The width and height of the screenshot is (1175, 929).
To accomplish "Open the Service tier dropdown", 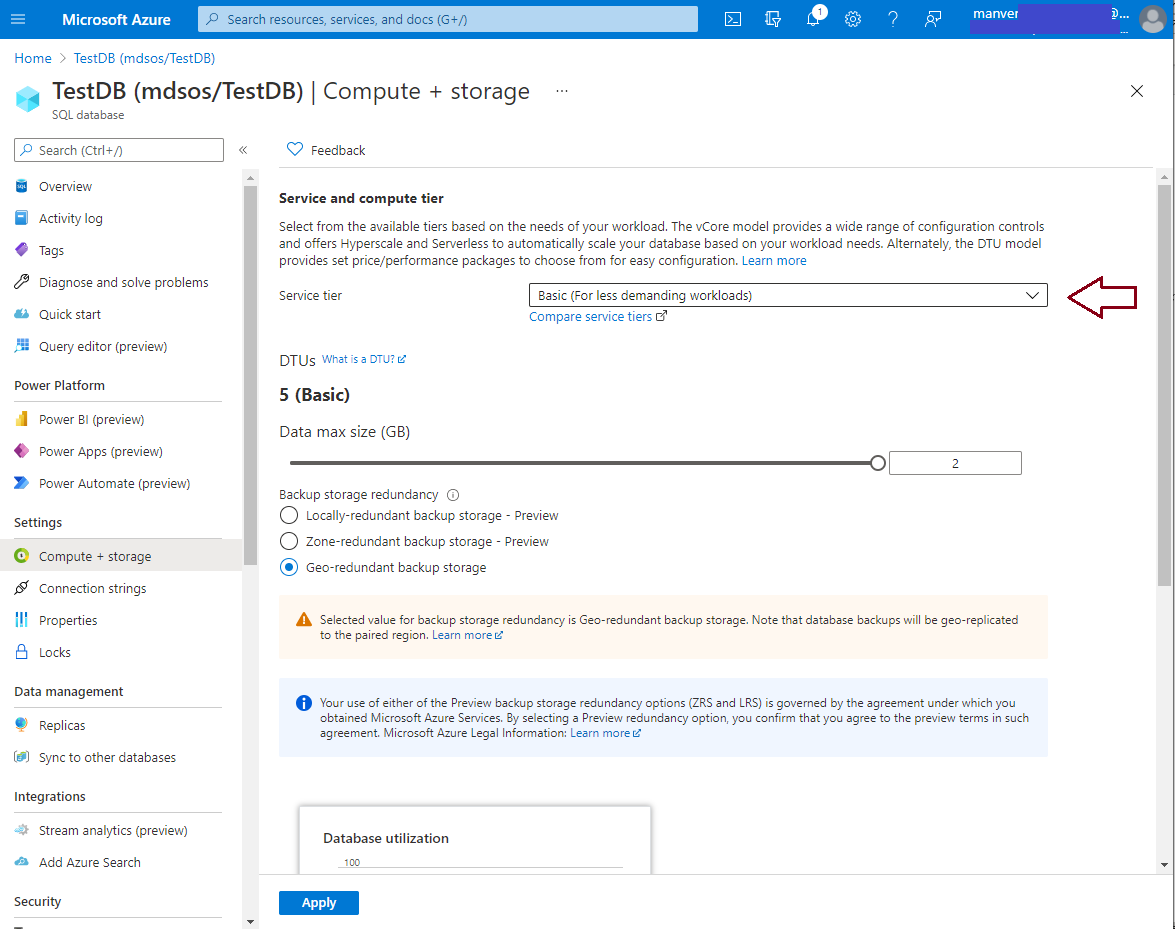I will 787,295.
